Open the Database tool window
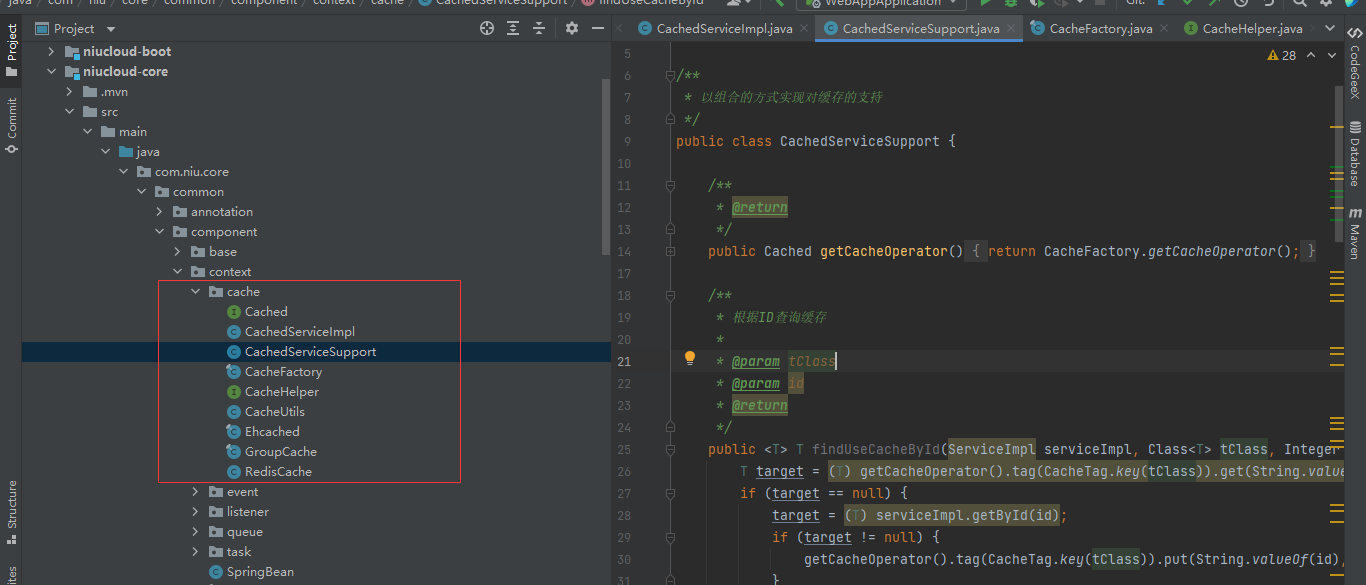Screen dimensions: 1366x585 (1355, 154)
